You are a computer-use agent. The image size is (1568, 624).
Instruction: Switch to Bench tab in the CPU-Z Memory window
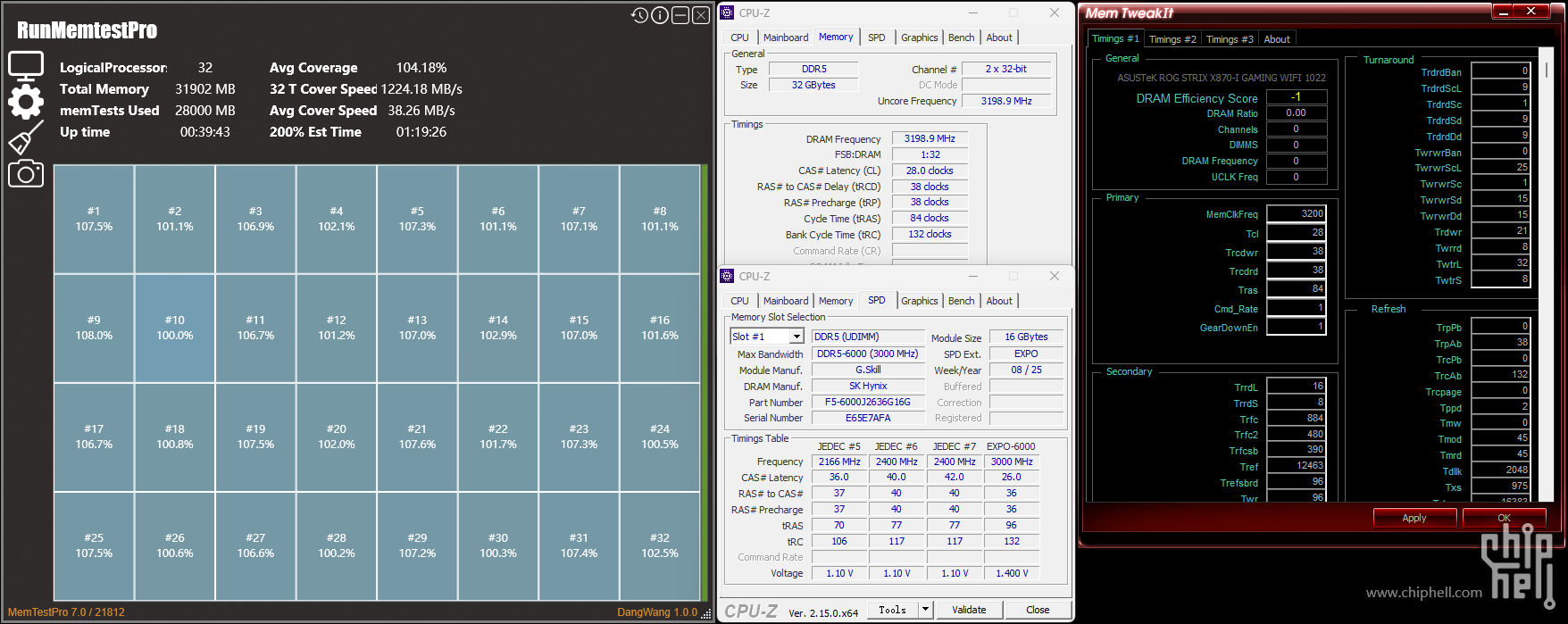tap(962, 37)
